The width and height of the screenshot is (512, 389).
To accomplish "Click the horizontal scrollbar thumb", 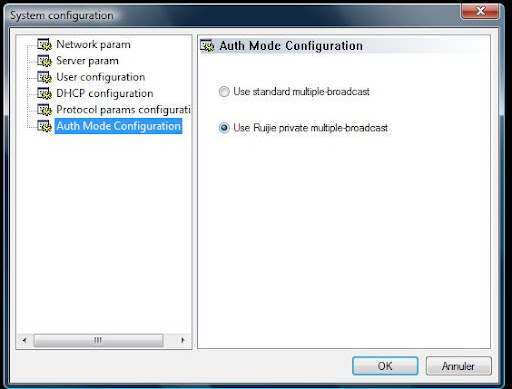I will click(98, 340).
